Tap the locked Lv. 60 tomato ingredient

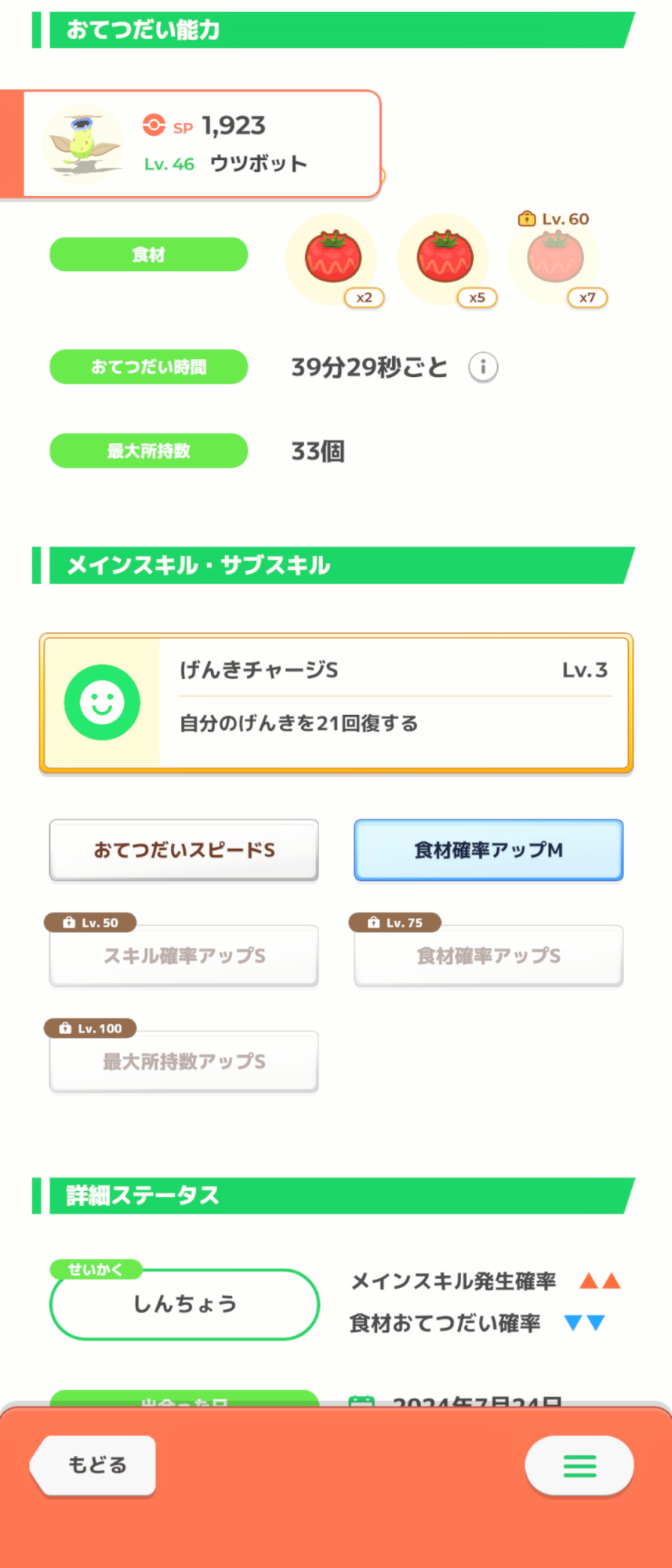pos(555,258)
